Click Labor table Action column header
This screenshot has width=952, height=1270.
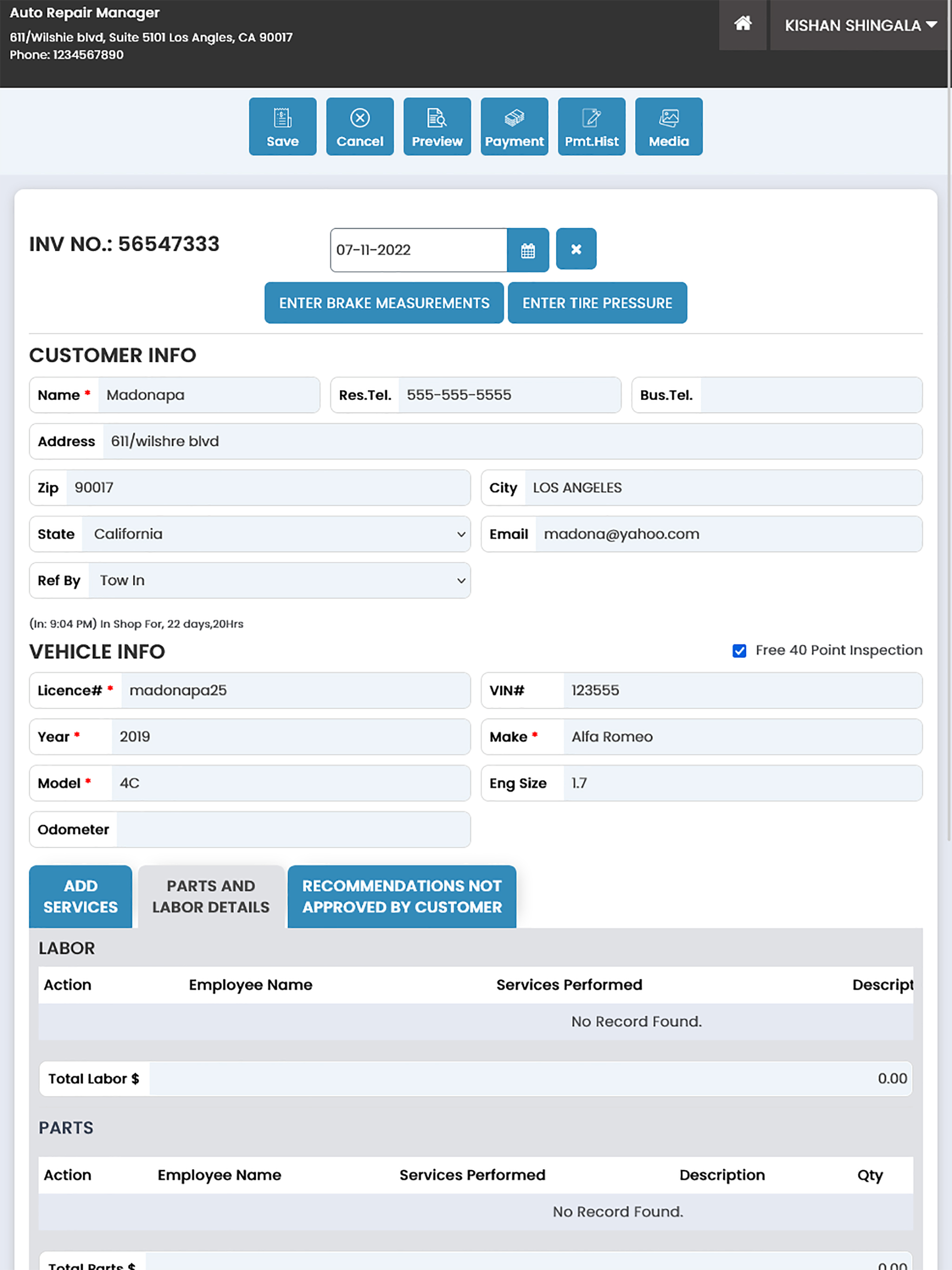67,985
